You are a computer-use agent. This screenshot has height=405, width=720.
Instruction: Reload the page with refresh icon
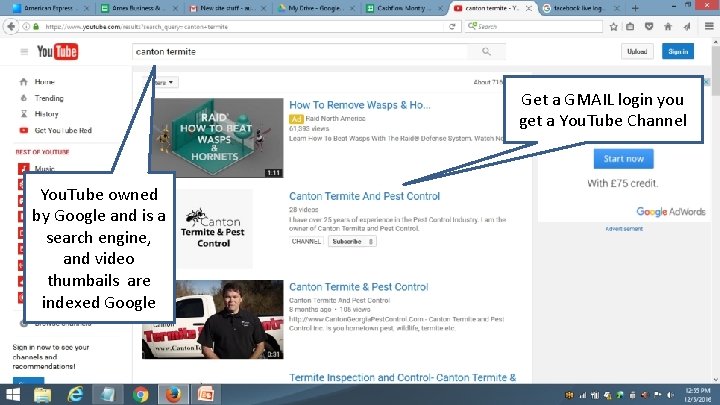[452, 27]
